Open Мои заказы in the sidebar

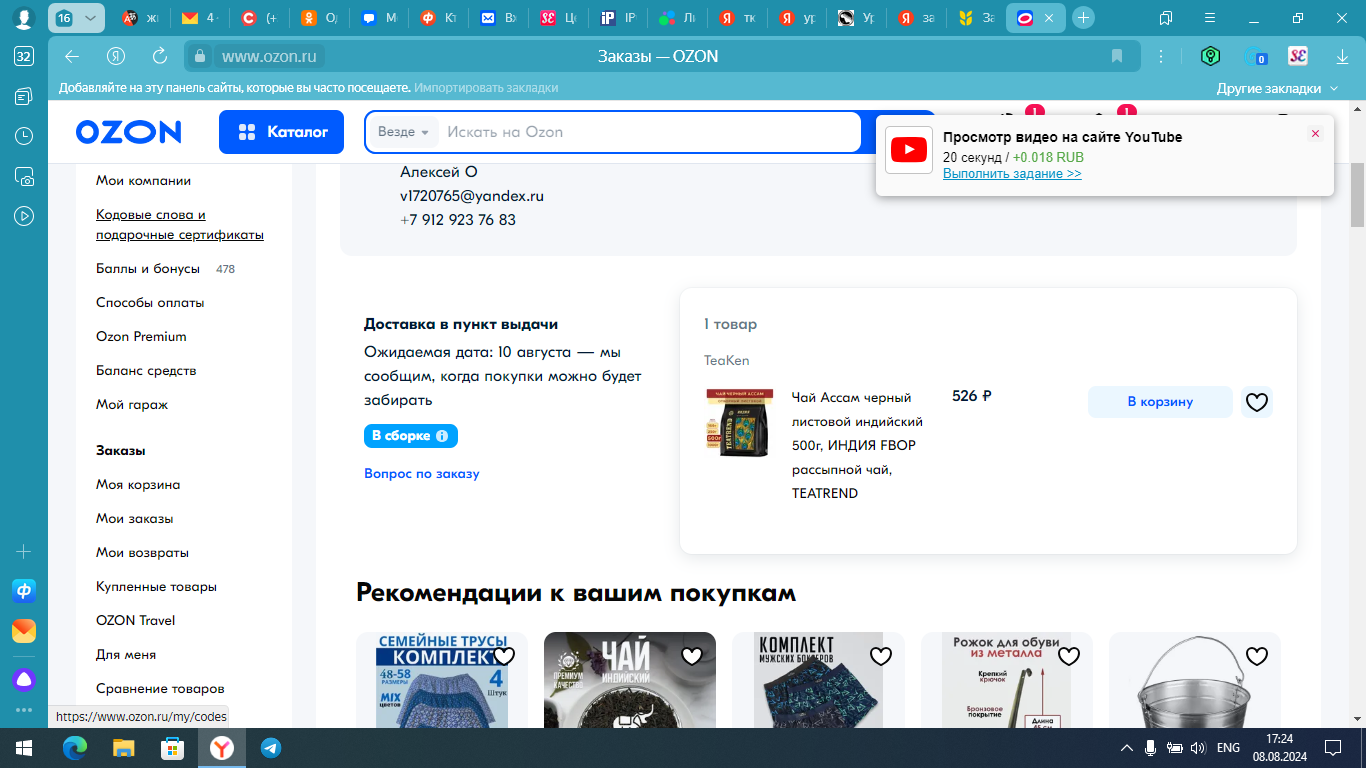[135, 518]
